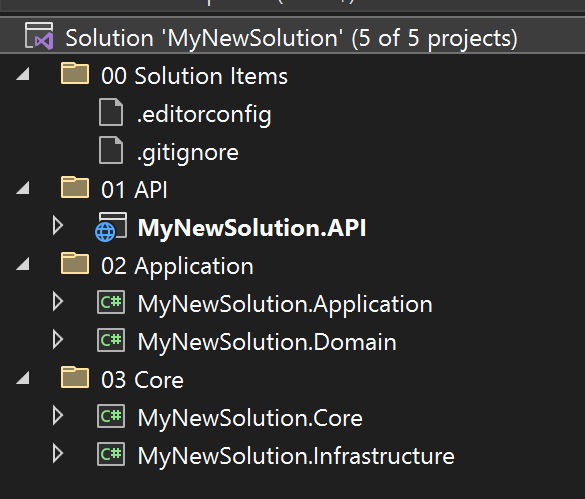Collapse the 00 Solution Items folder

[x=23, y=74]
